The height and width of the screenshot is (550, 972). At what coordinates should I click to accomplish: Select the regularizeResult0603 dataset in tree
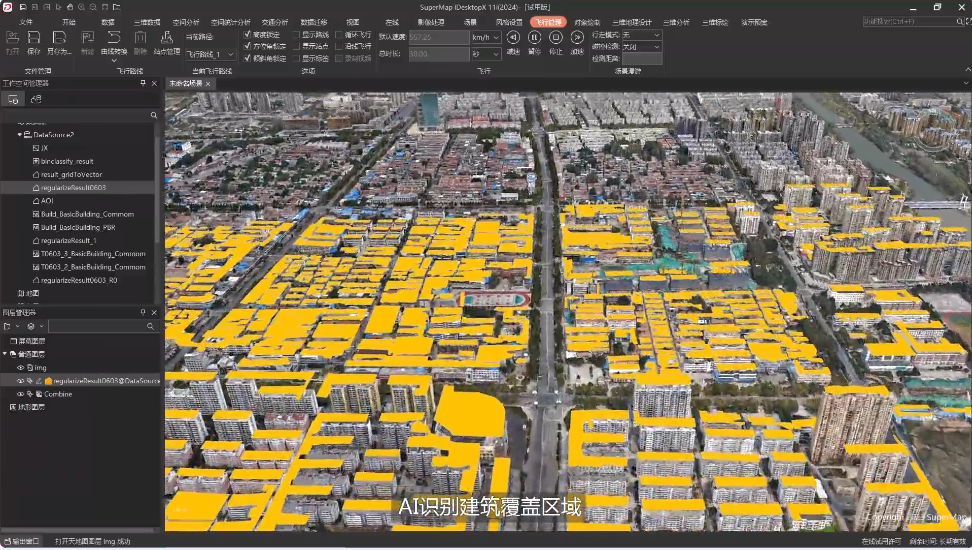pyautogui.click(x=73, y=188)
